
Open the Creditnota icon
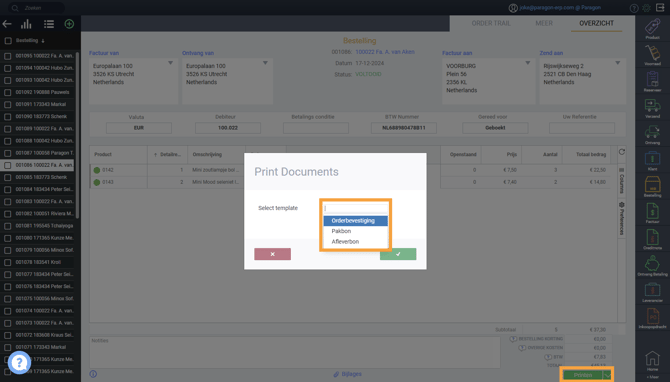(x=652, y=237)
